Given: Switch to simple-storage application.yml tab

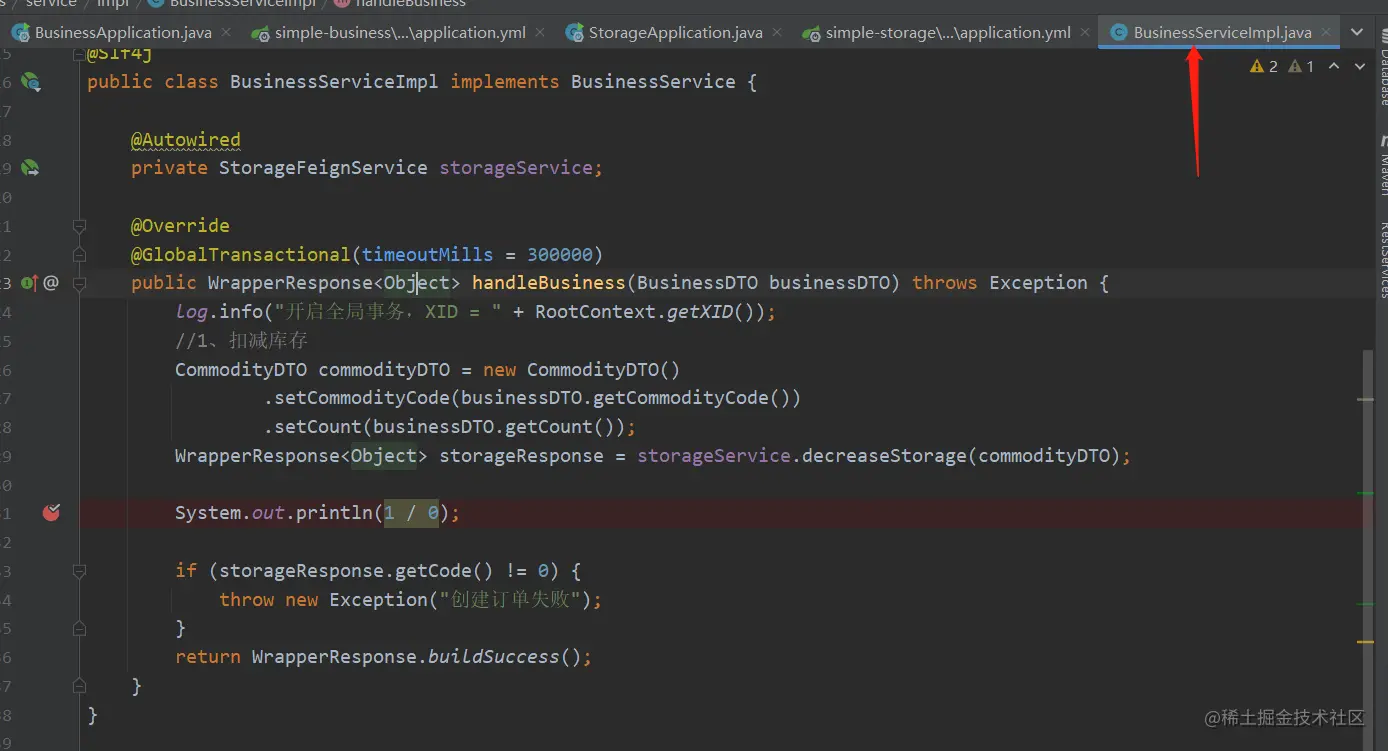Looking at the screenshot, I should (x=948, y=32).
